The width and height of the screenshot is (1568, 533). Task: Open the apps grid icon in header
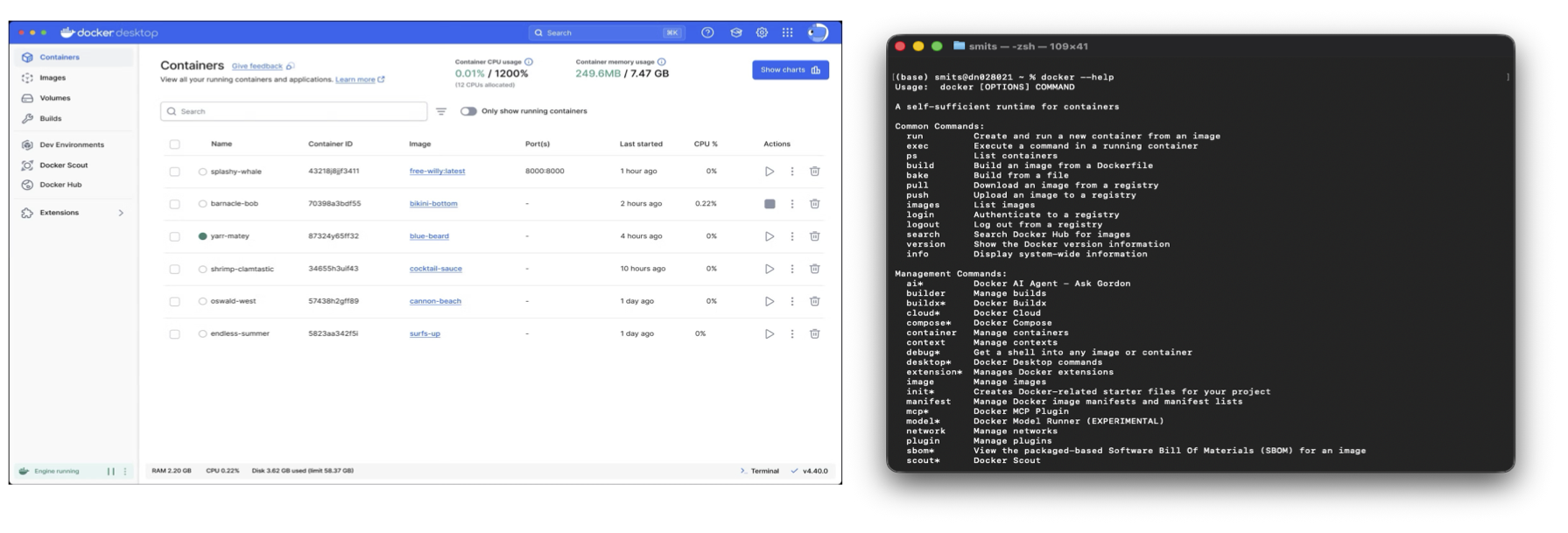click(787, 32)
